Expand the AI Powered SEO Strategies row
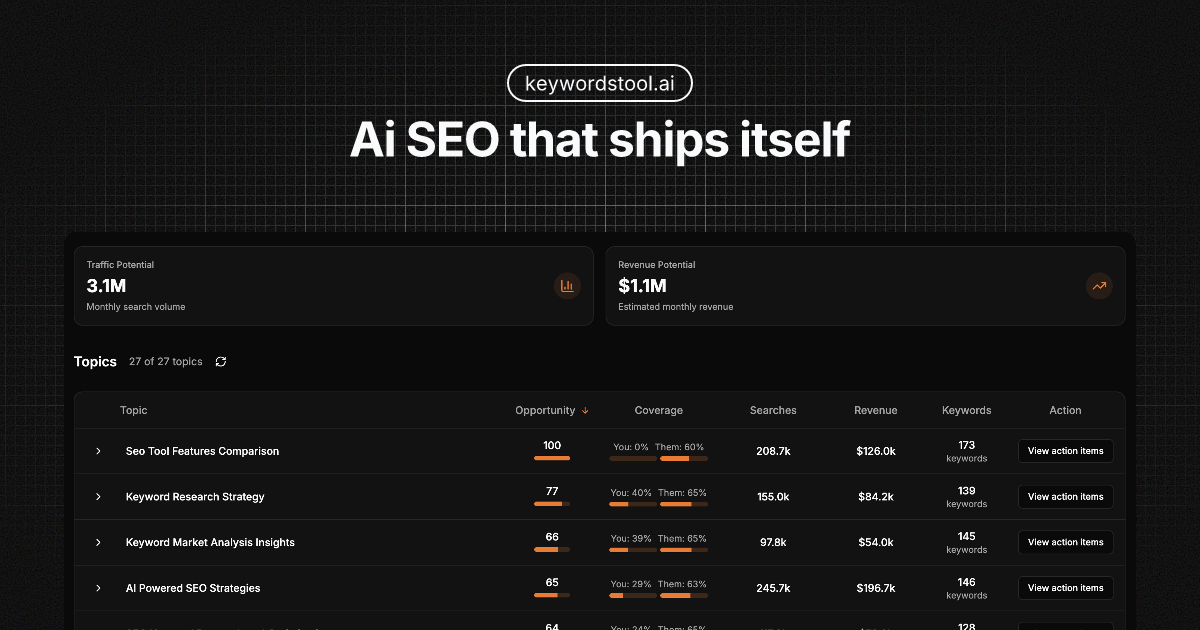The image size is (1200, 630). pos(97,588)
